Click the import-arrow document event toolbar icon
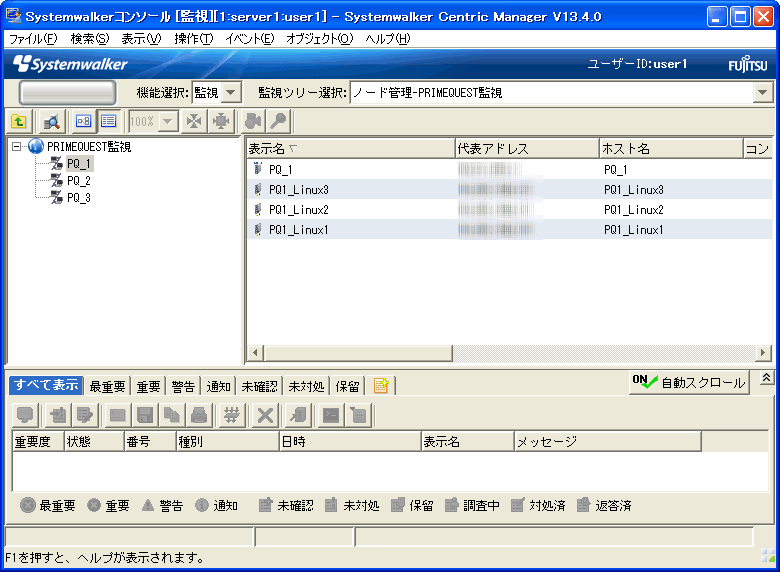Viewport: 780px width, 572px height. click(58, 415)
